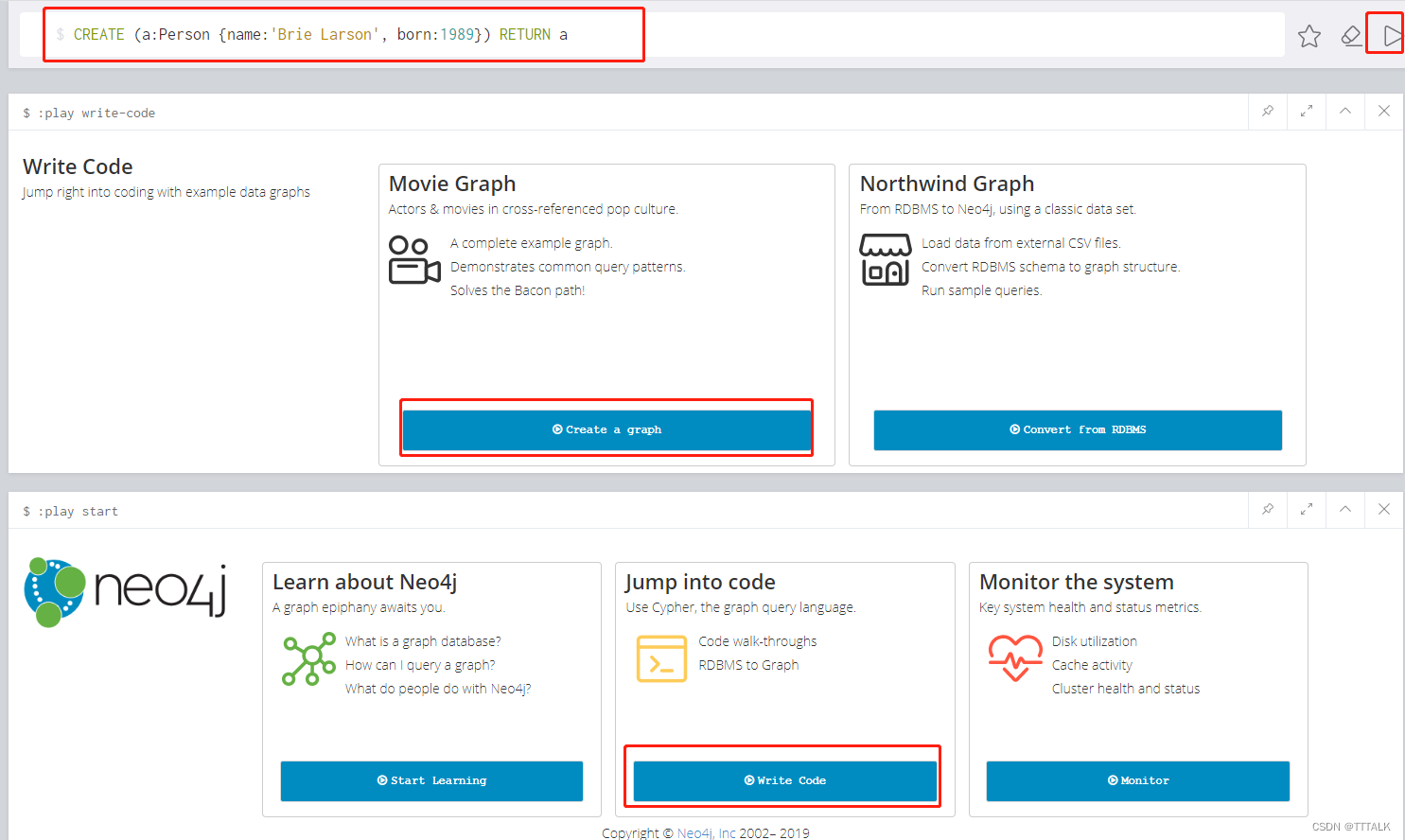The width and height of the screenshot is (1405, 840).
Task: Click the Movie Graph heading
Action: [452, 184]
